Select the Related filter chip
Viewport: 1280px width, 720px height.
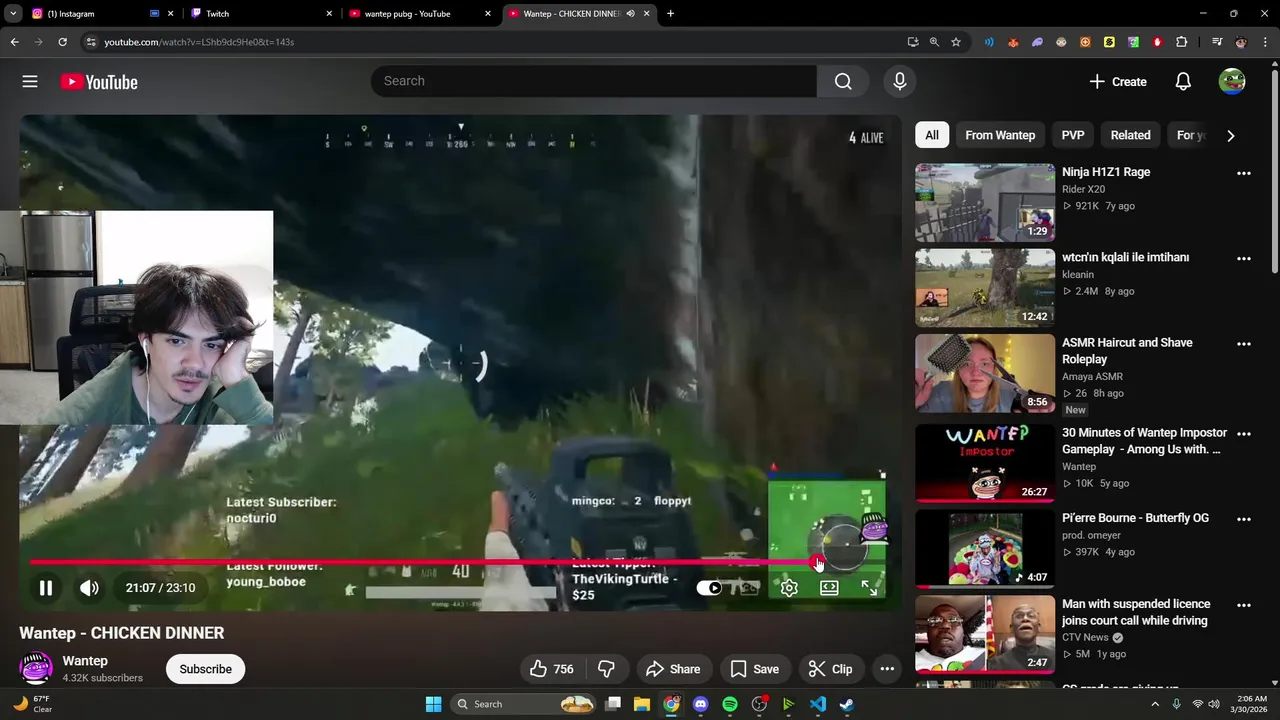(x=1130, y=135)
